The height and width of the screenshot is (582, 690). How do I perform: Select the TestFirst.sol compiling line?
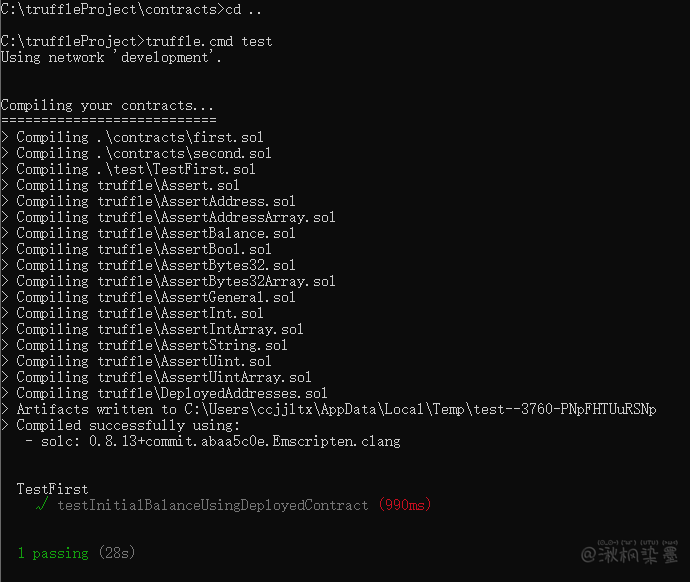pyautogui.click(x=135, y=169)
